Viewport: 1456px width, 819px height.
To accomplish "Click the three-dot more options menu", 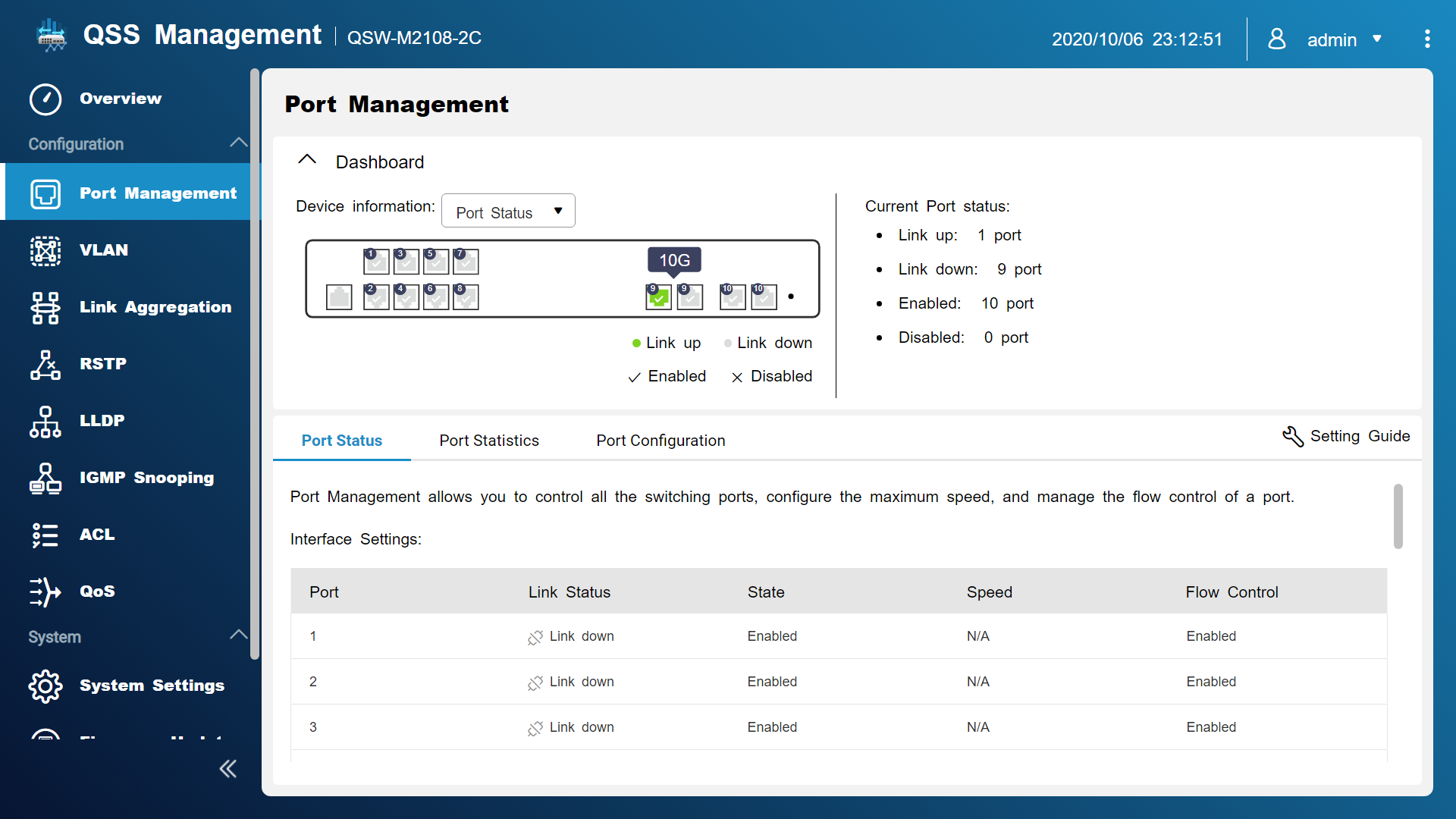I will (1427, 39).
